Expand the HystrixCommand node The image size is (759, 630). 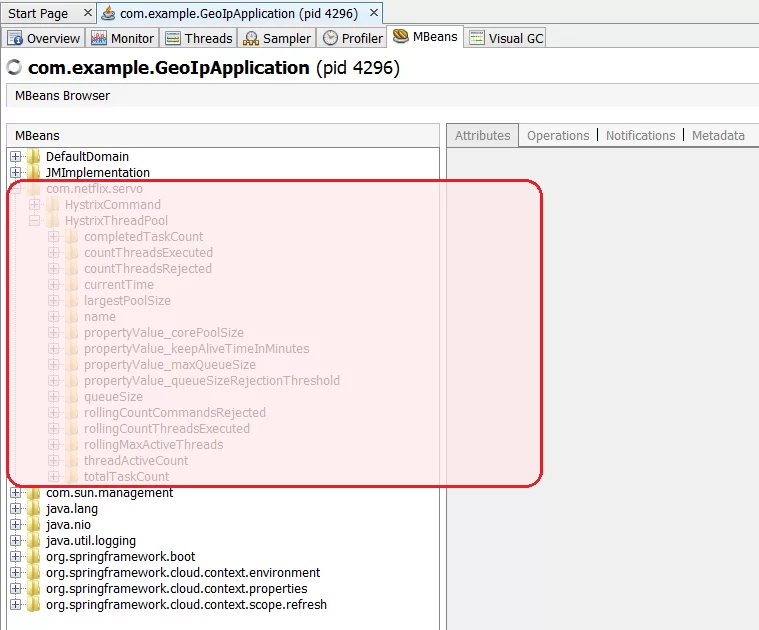34,204
